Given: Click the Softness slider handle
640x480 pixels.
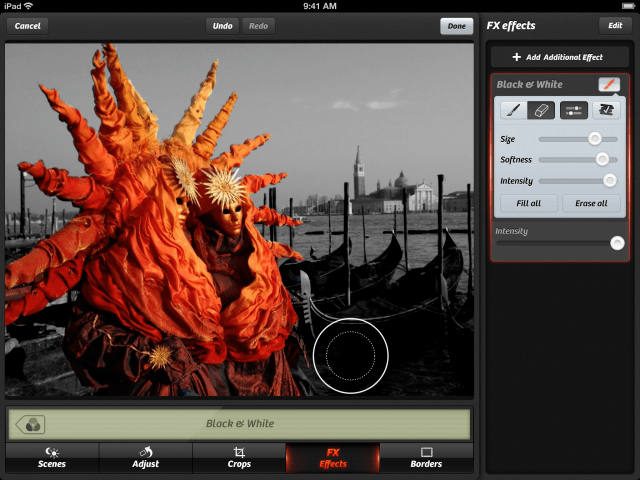Looking at the screenshot, I should tap(602, 160).
